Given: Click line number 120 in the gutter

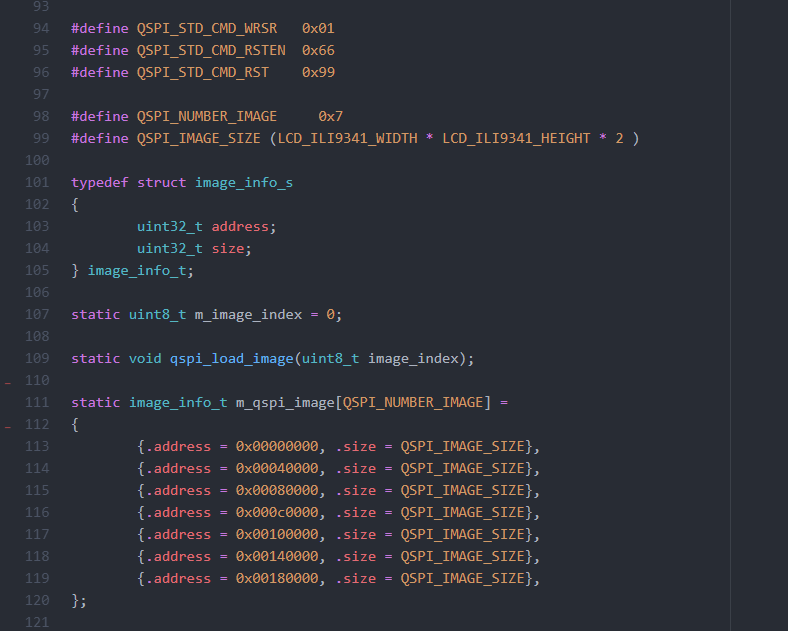Looking at the screenshot, I should pyautogui.click(x=36, y=600).
